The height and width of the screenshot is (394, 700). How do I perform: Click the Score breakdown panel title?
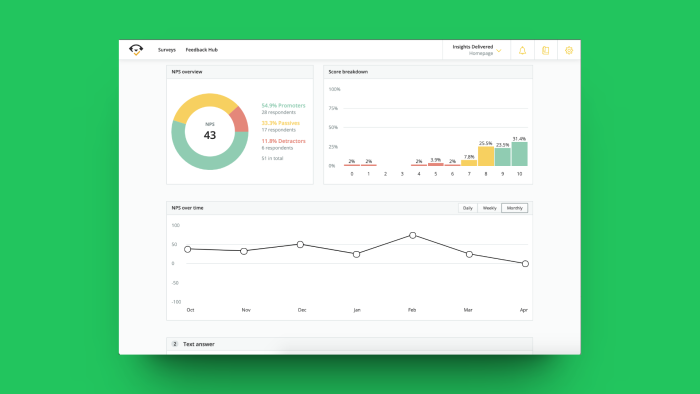click(x=348, y=72)
